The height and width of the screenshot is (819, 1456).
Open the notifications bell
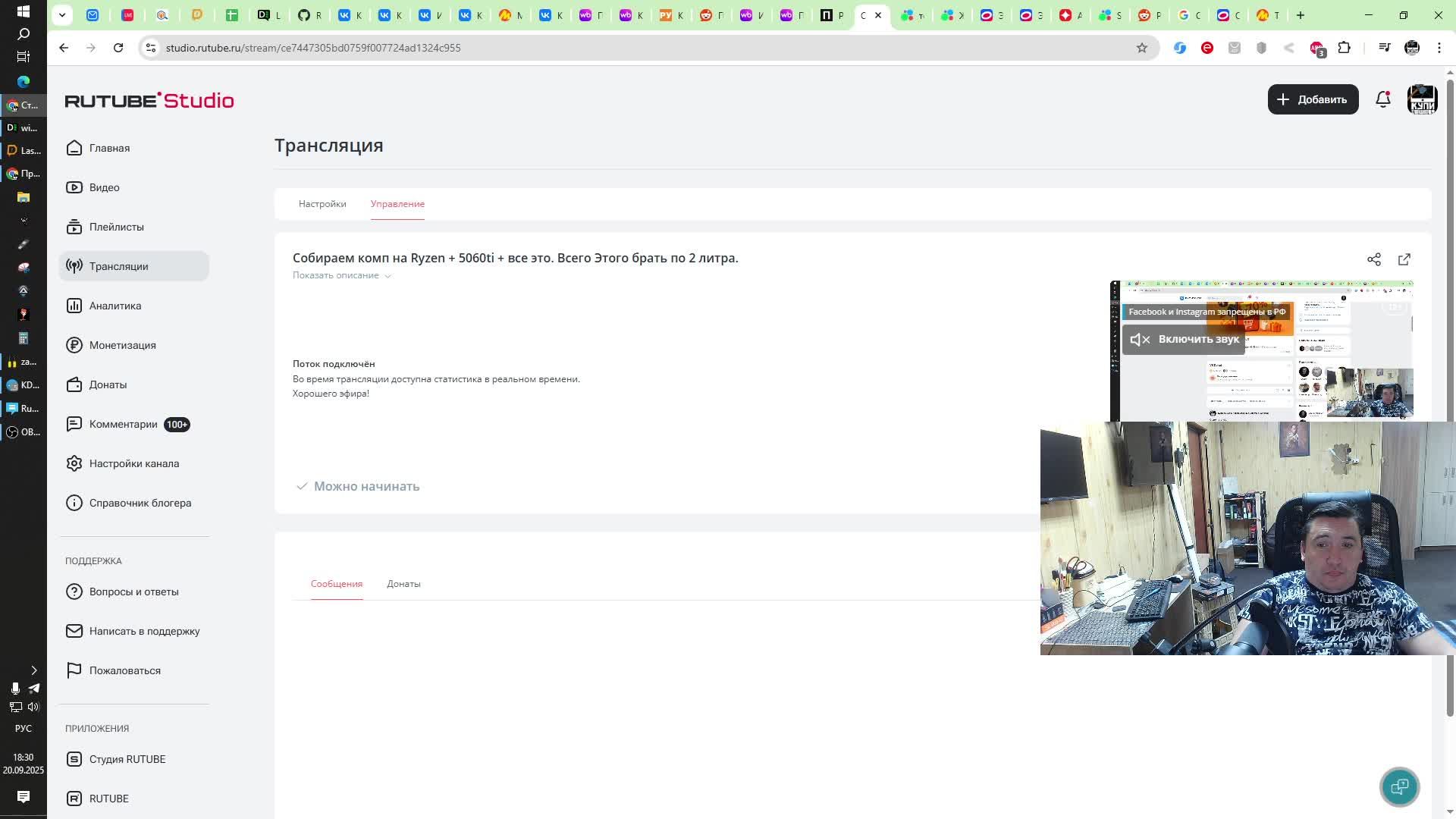[1382, 99]
